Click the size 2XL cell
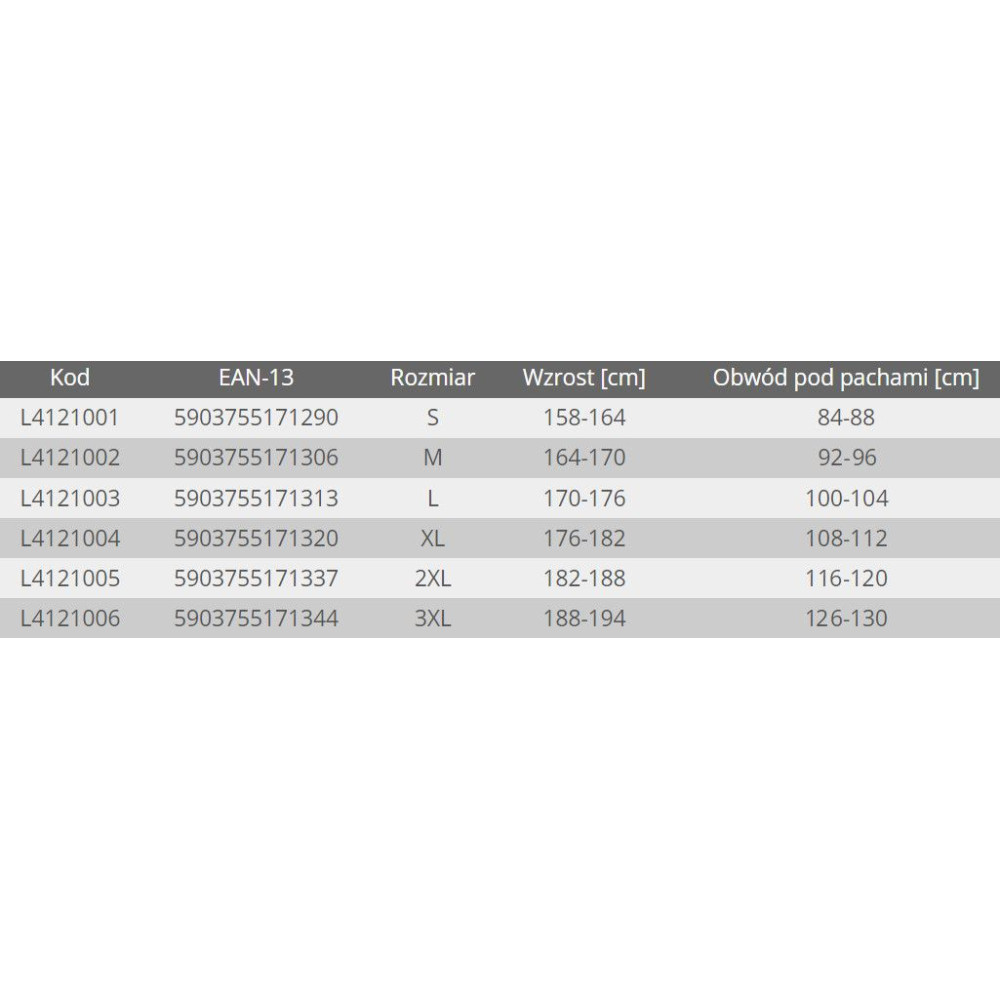The height and width of the screenshot is (1000, 1000). pyautogui.click(x=432, y=578)
